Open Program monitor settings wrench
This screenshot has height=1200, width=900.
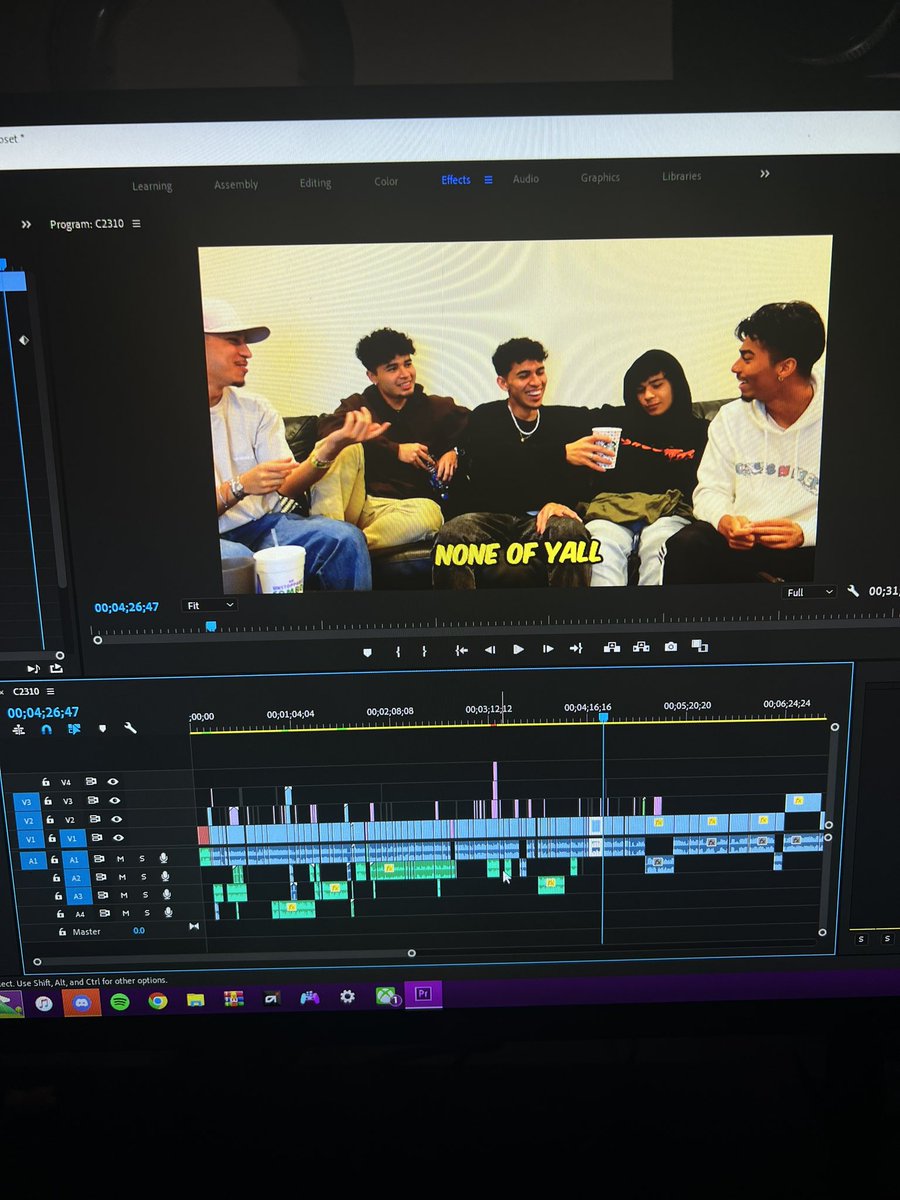pos(853,591)
